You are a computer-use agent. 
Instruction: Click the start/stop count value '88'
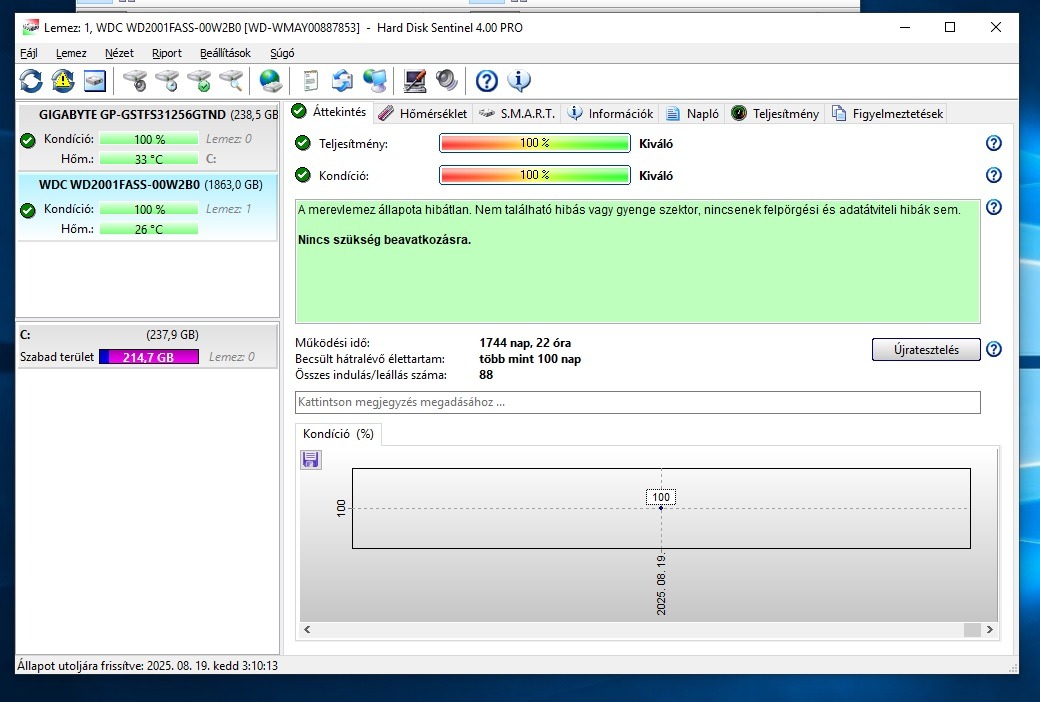486,375
